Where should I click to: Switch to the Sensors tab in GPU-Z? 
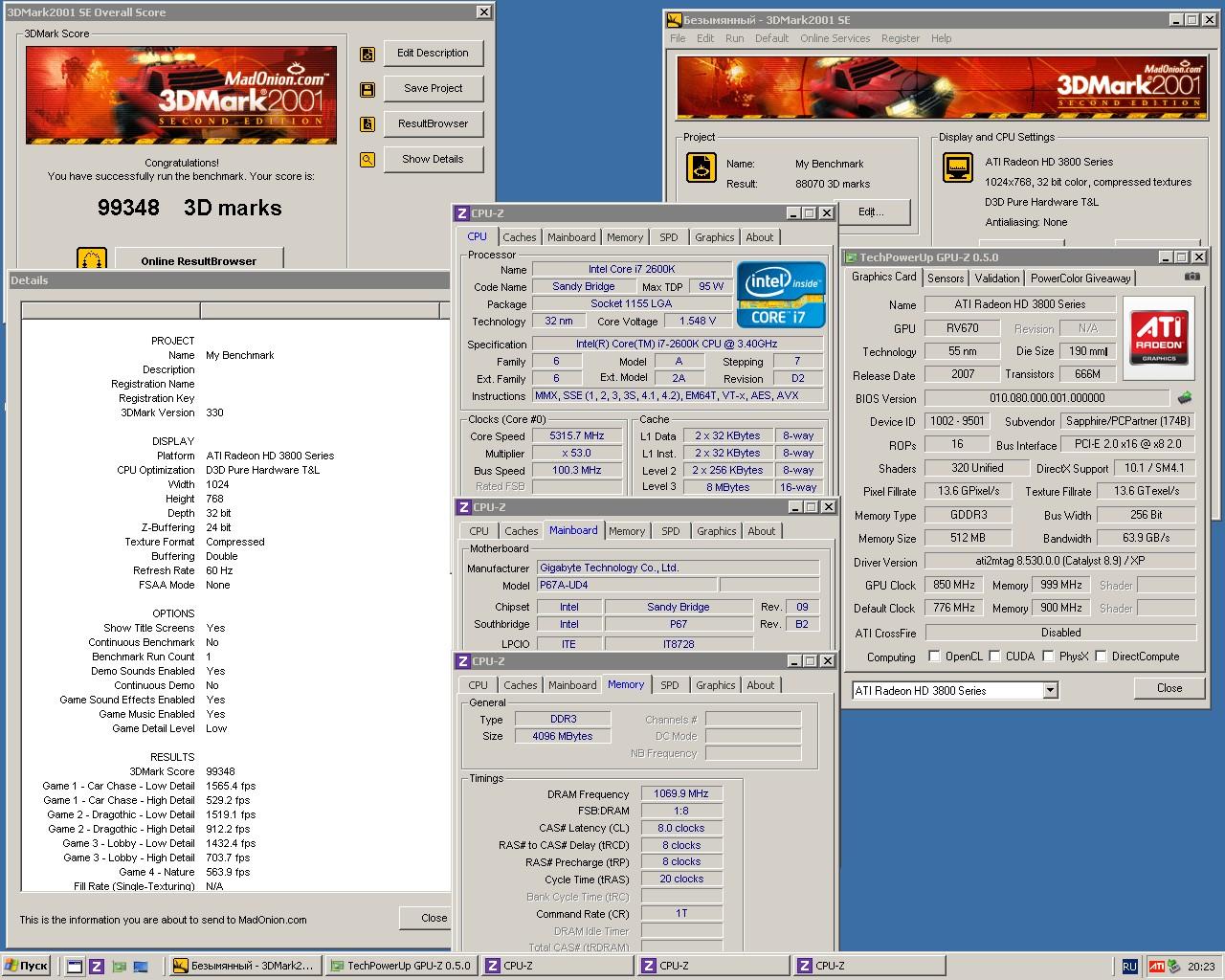[x=946, y=278]
